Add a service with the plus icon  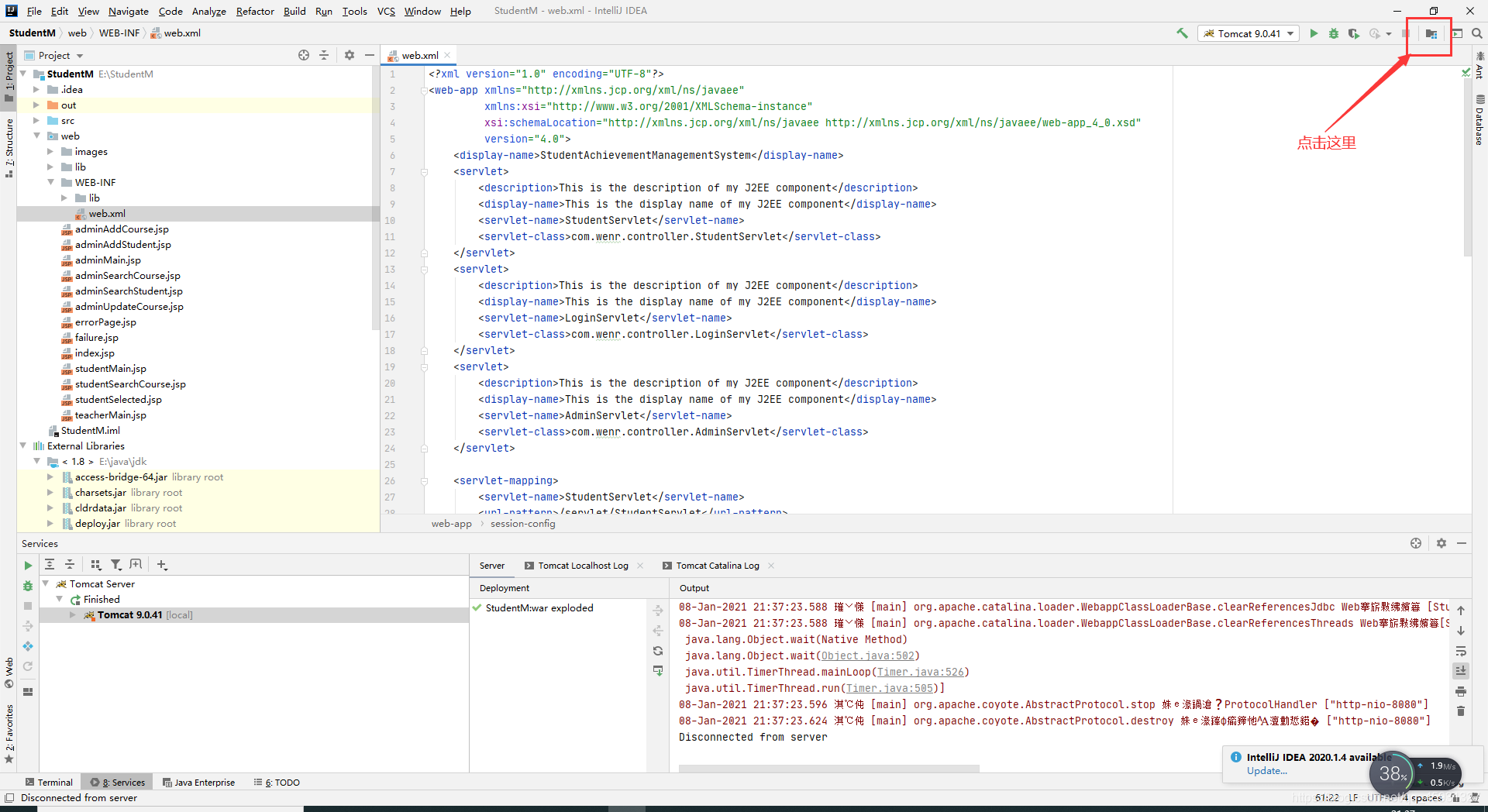click(162, 565)
